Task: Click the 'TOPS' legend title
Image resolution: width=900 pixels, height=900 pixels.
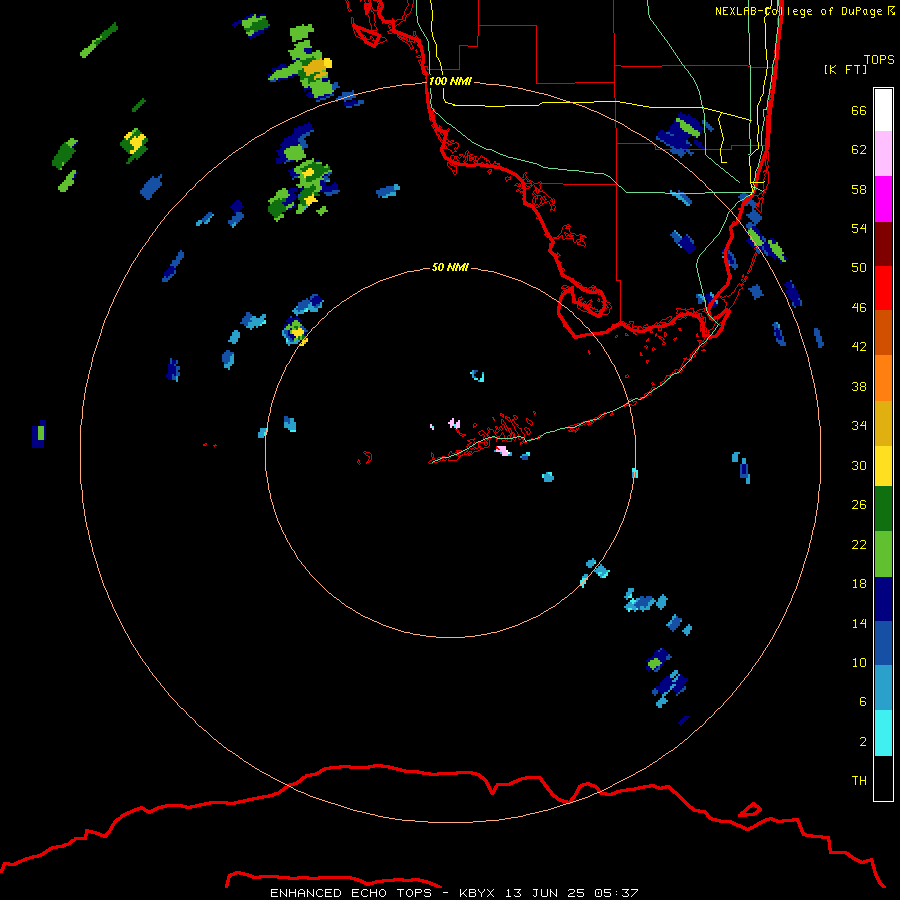Action: (x=879, y=59)
